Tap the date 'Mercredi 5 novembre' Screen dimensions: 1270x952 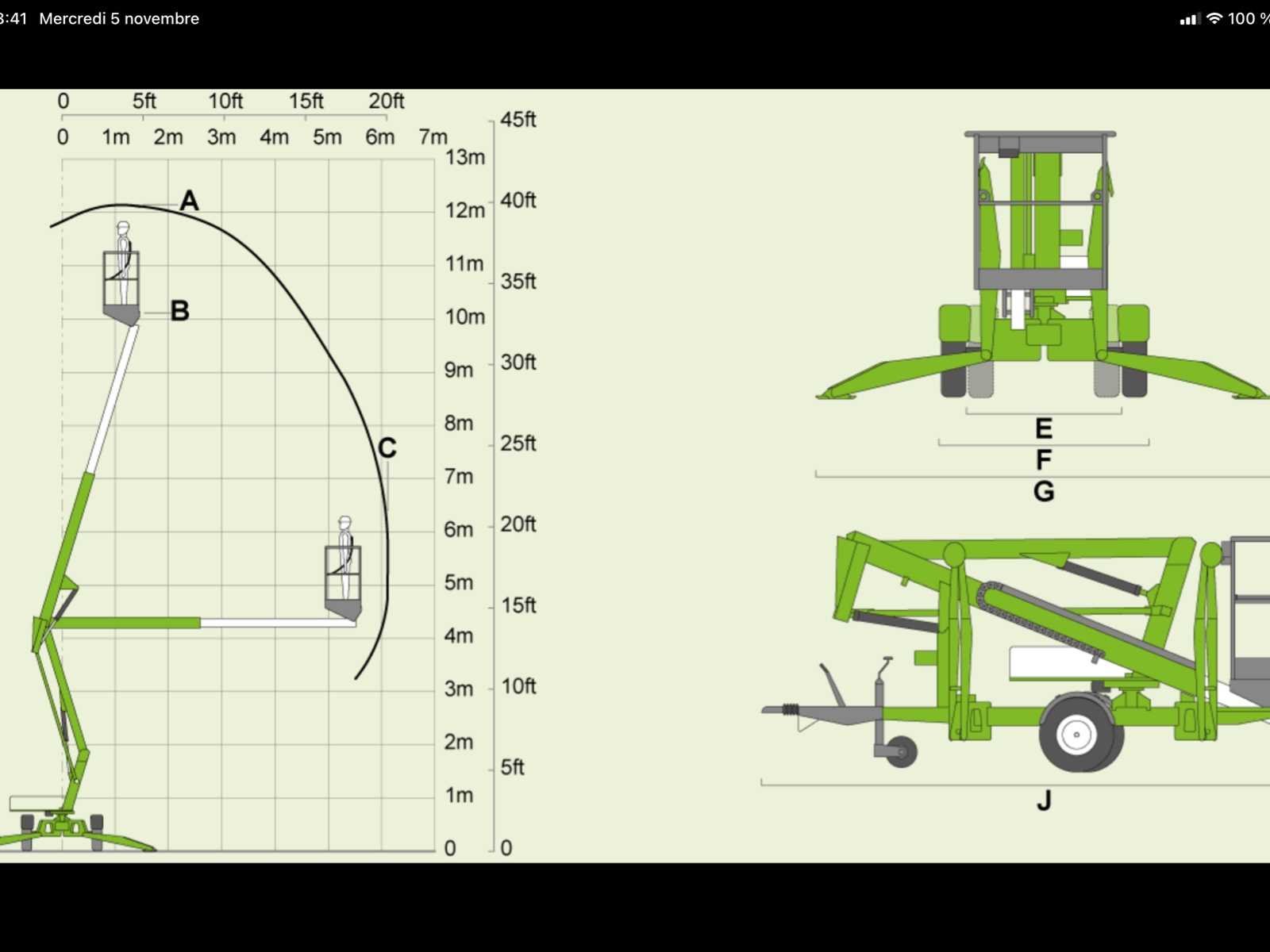pyautogui.click(x=119, y=18)
